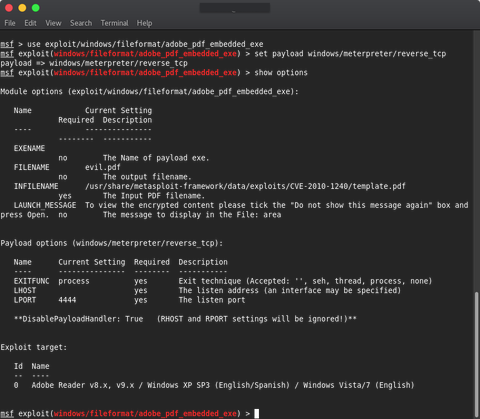Viewport: 480px width, 419px height.
Task: Click the vertical scrollbar thumb
Action: (477, 353)
